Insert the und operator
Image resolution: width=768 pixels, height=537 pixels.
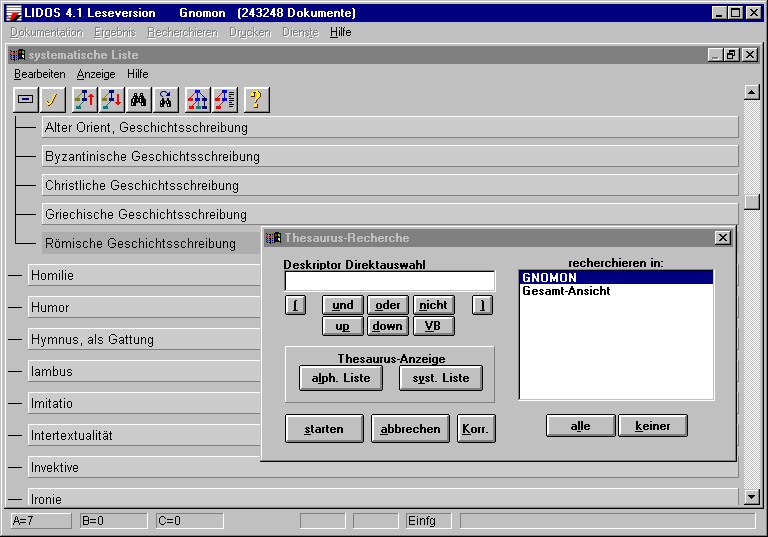(343, 305)
